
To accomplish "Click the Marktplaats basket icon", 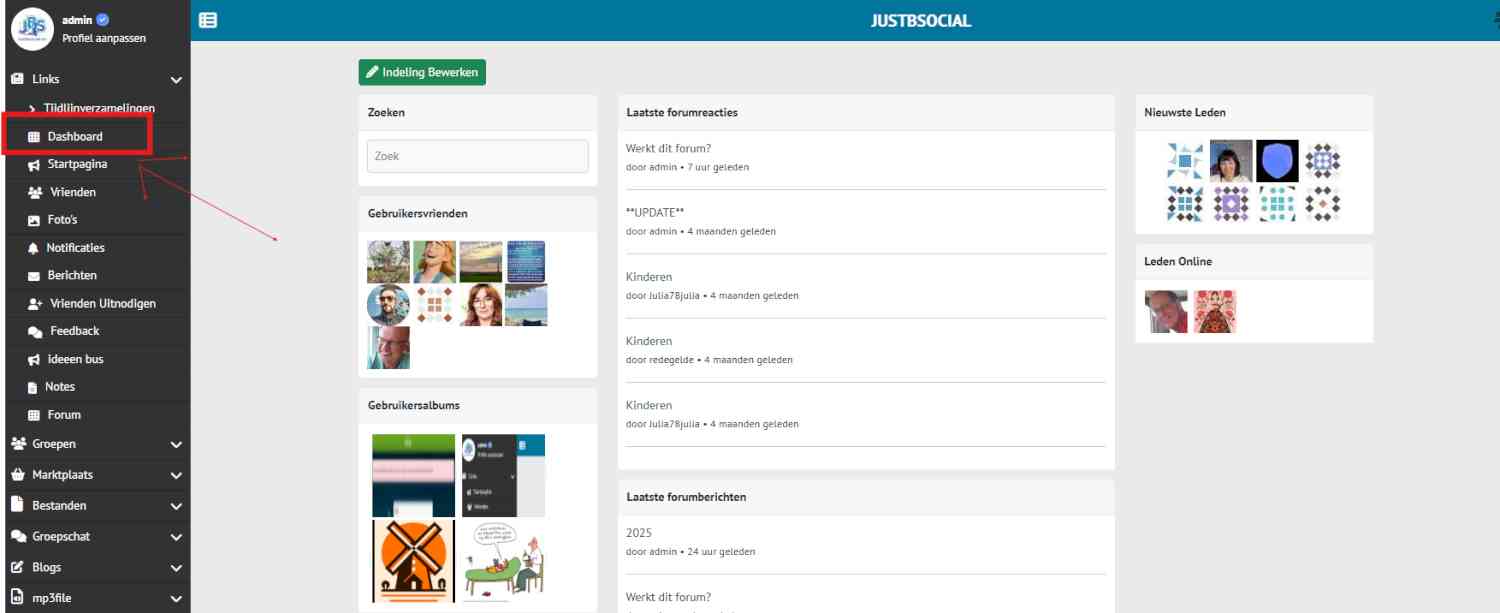I will click(x=17, y=475).
